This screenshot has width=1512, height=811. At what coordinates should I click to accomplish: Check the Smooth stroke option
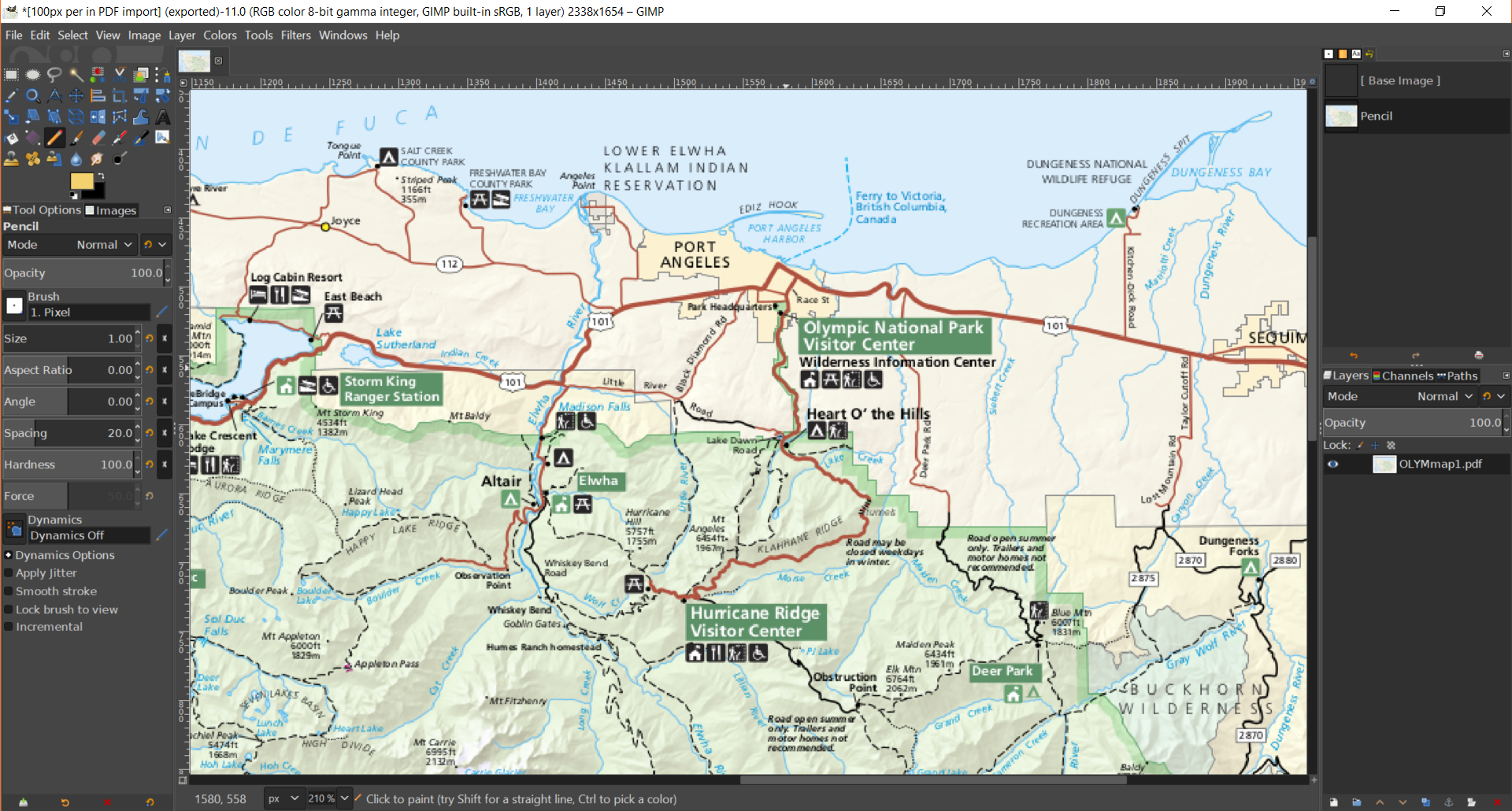tap(9, 591)
